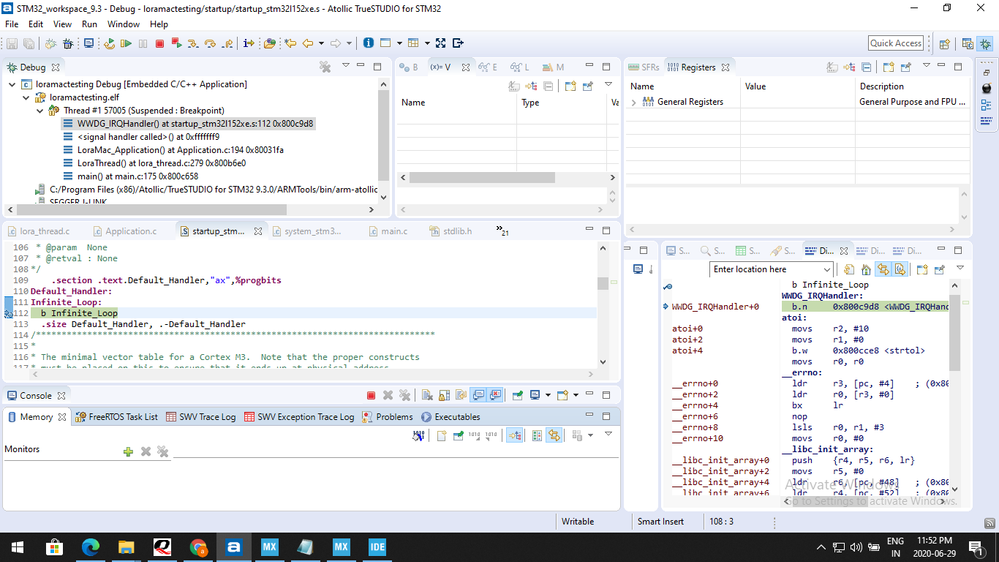Open the Enter location here dropdown

tap(826, 270)
